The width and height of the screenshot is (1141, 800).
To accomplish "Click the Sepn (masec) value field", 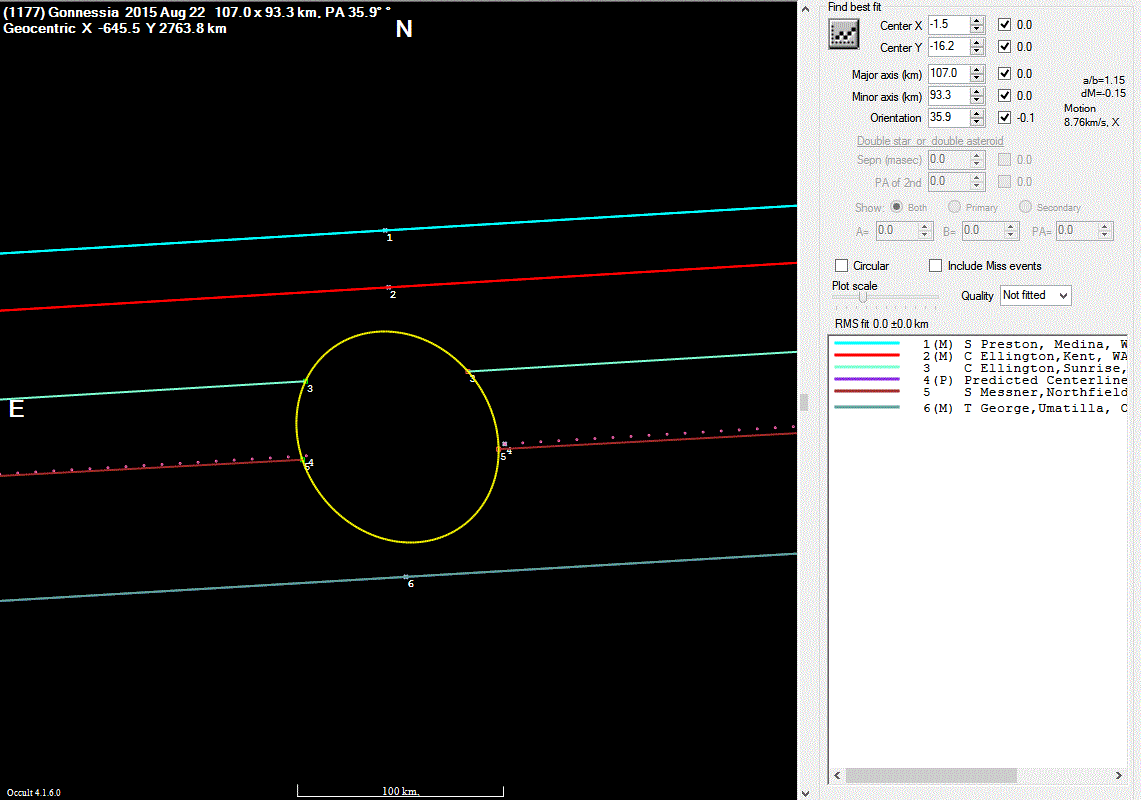I will pyautogui.click(x=950, y=159).
